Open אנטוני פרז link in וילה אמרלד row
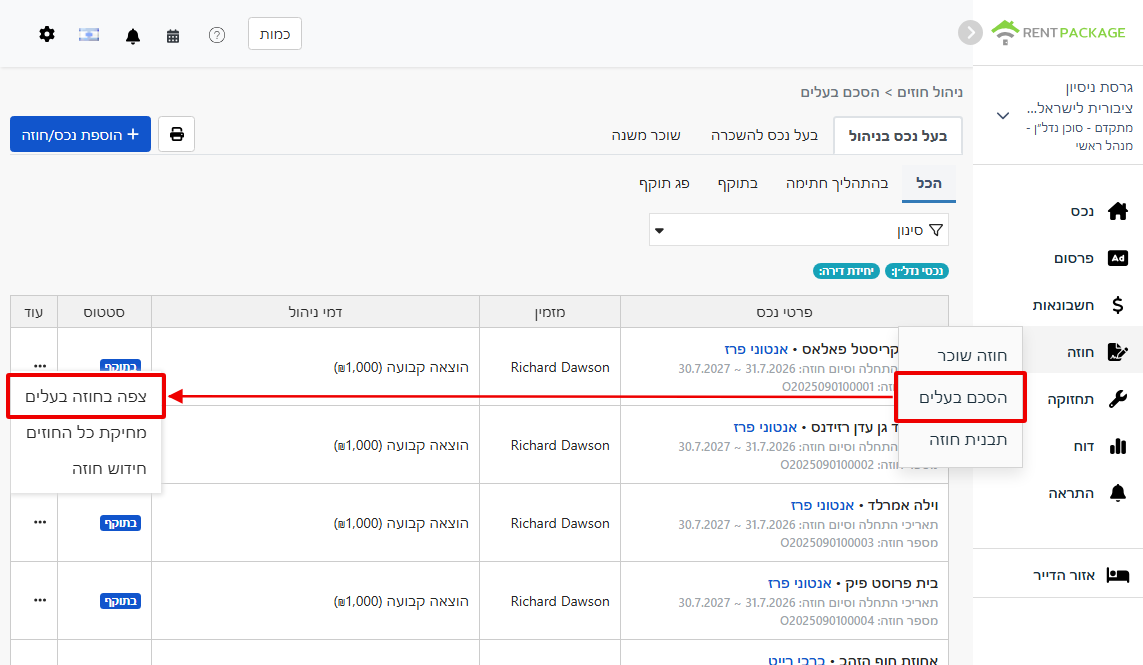The height and width of the screenshot is (665, 1143). [822, 505]
